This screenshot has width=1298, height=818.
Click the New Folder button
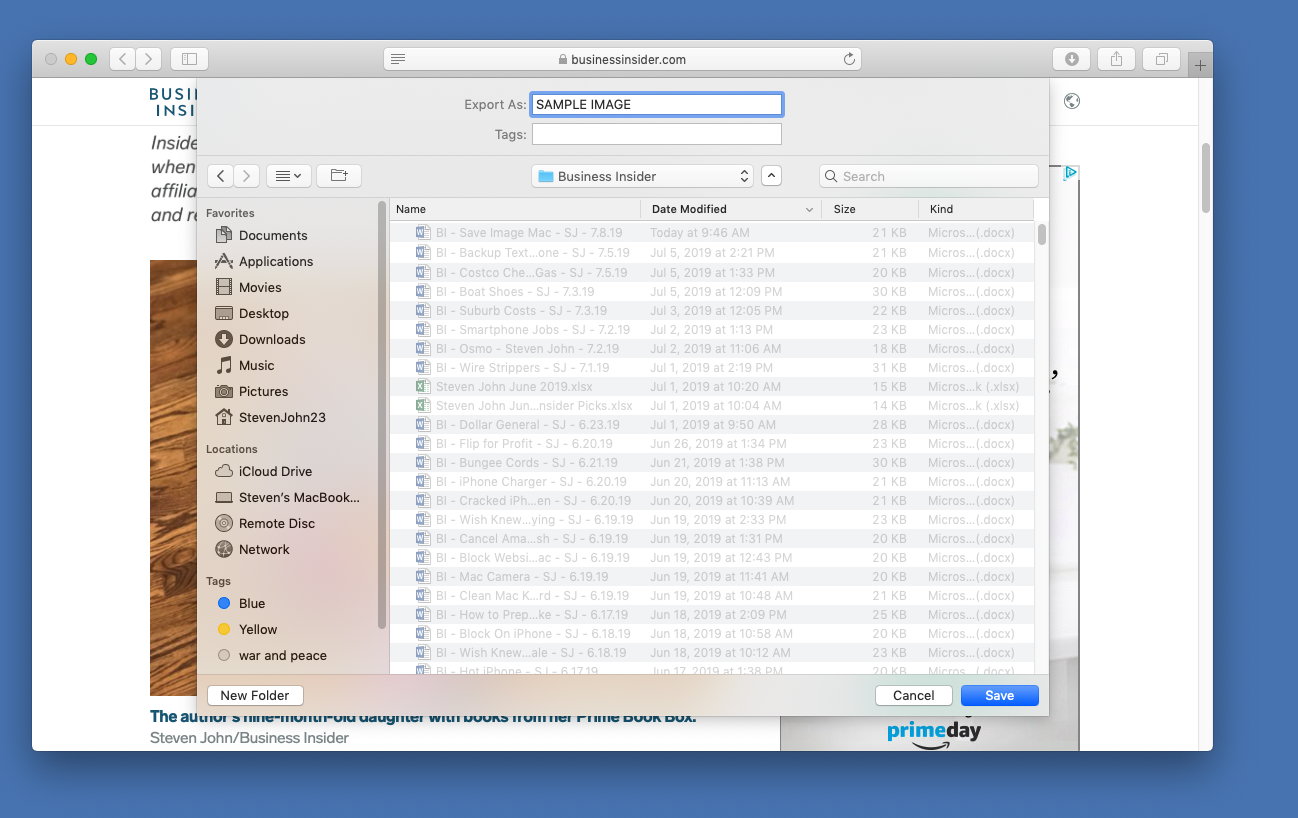click(x=255, y=695)
